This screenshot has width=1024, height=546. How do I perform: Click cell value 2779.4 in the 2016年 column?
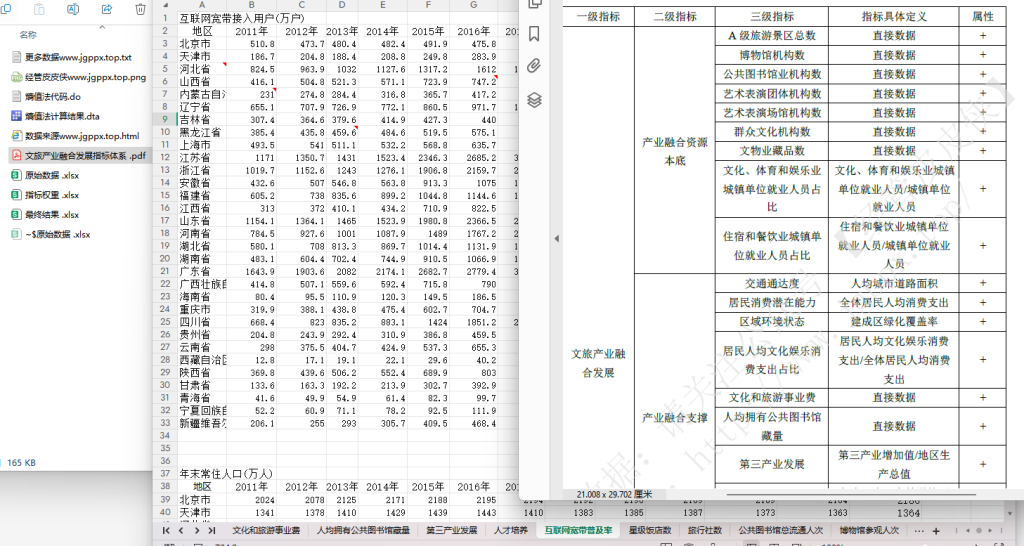(x=474, y=271)
